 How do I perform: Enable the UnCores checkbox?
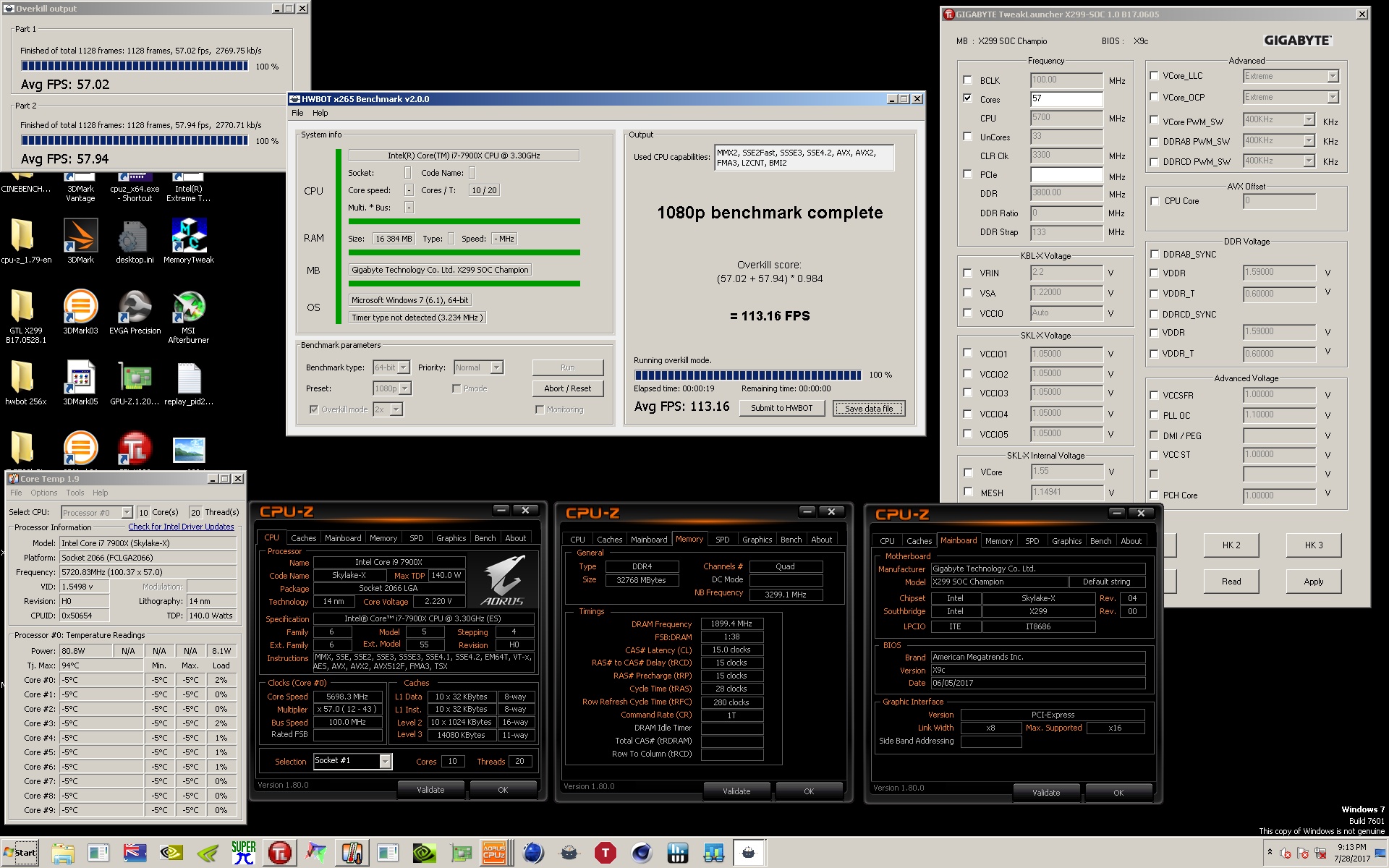(967, 137)
